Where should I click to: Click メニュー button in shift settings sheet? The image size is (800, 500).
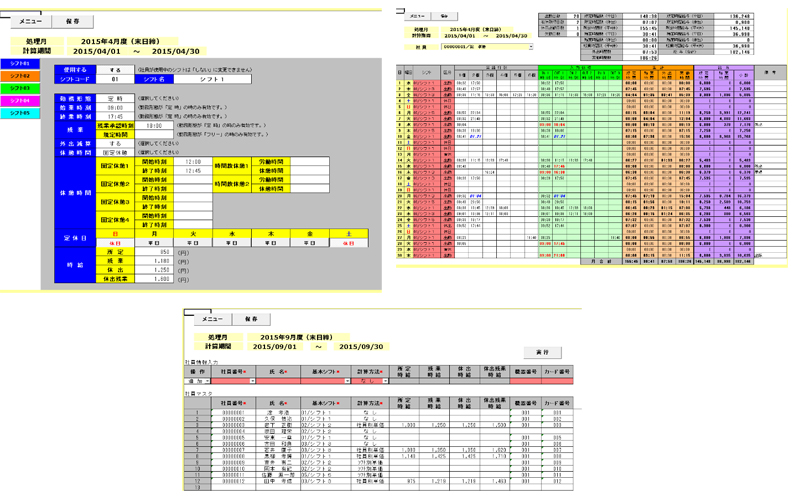[30, 21]
